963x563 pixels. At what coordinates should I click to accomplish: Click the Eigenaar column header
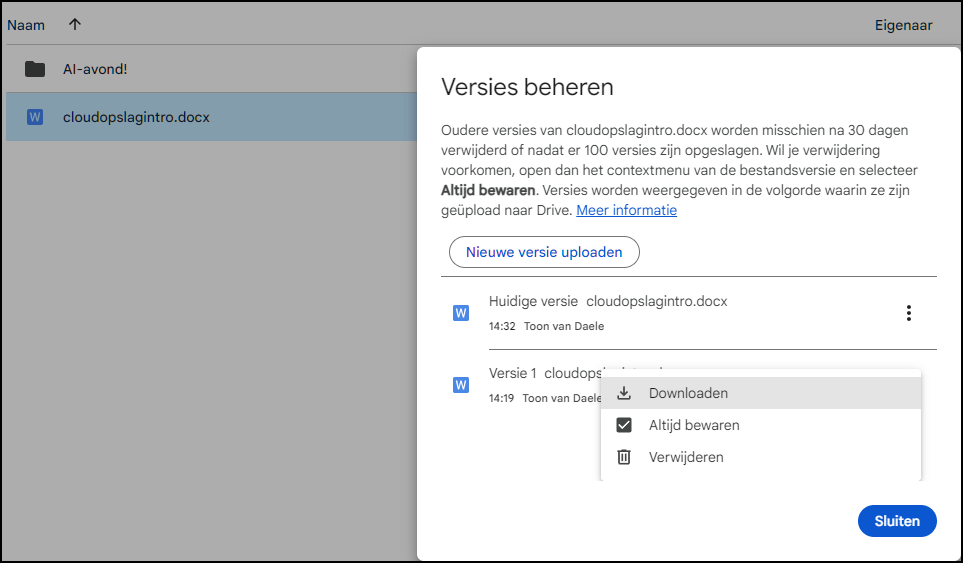903,25
